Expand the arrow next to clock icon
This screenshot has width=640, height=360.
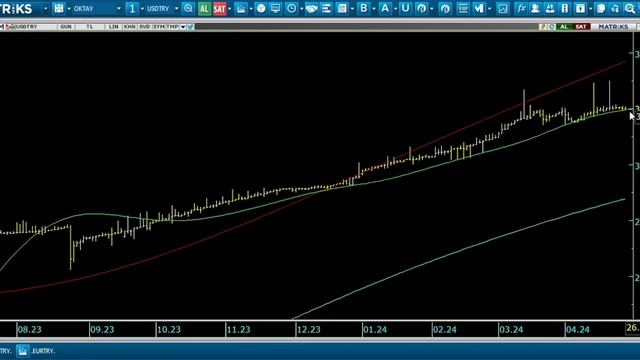(x=301, y=9)
